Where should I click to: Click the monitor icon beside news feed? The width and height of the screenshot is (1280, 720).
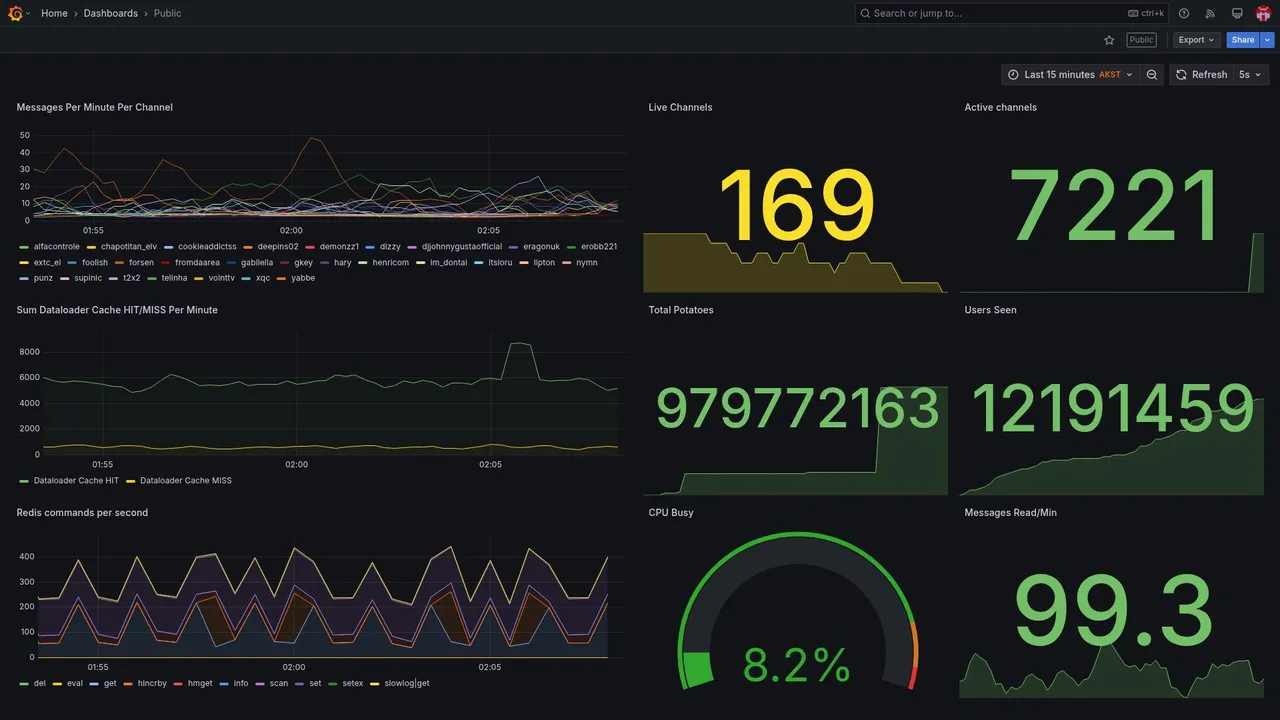click(x=1237, y=13)
